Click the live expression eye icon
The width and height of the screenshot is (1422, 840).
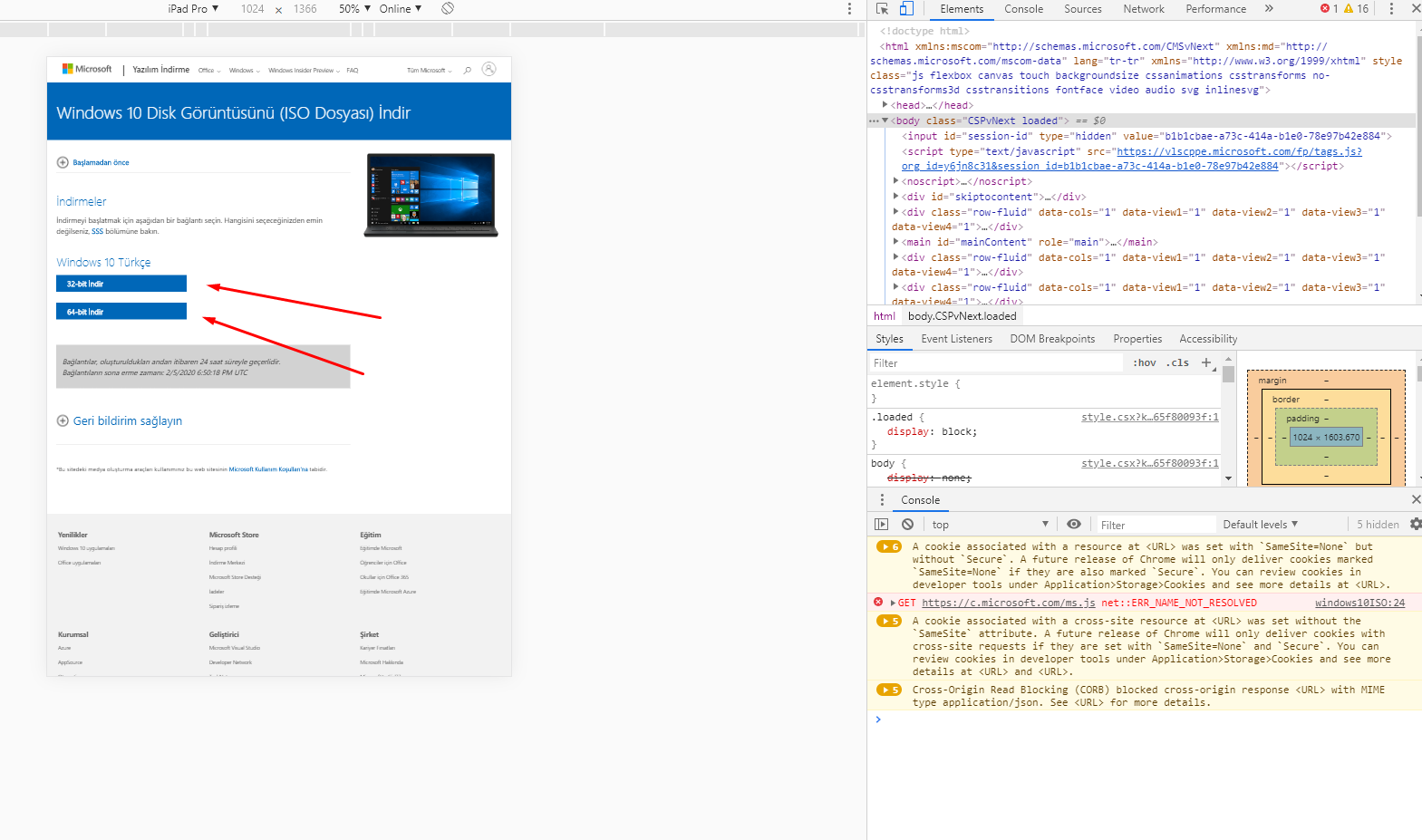pos(1074,525)
